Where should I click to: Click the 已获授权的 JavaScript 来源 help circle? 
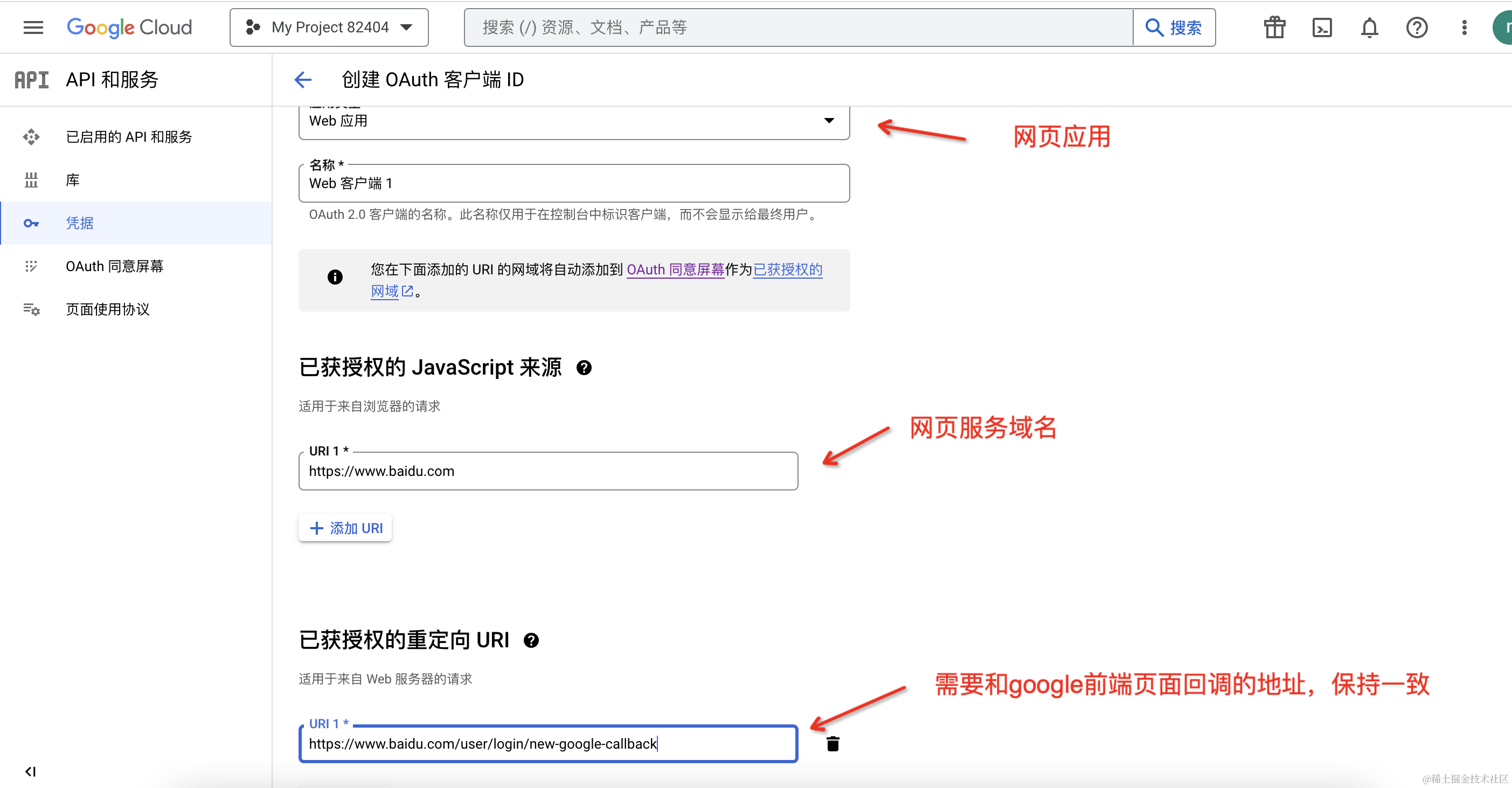pos(585,368)
